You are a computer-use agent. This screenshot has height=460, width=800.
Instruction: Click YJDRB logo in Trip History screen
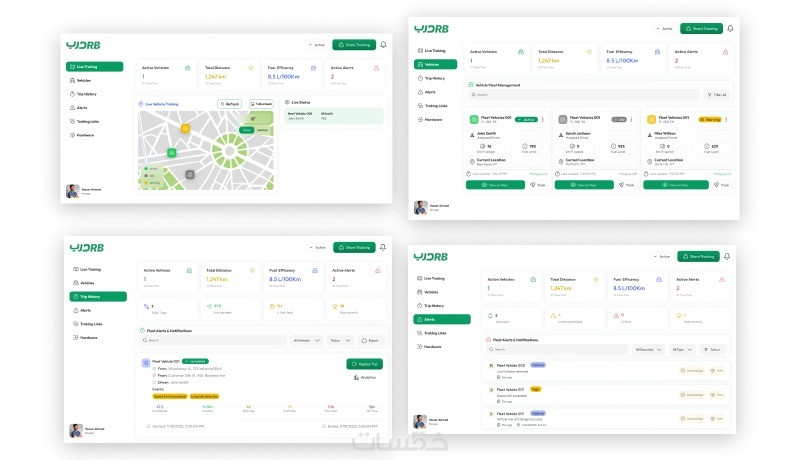(x=87, y=248)
